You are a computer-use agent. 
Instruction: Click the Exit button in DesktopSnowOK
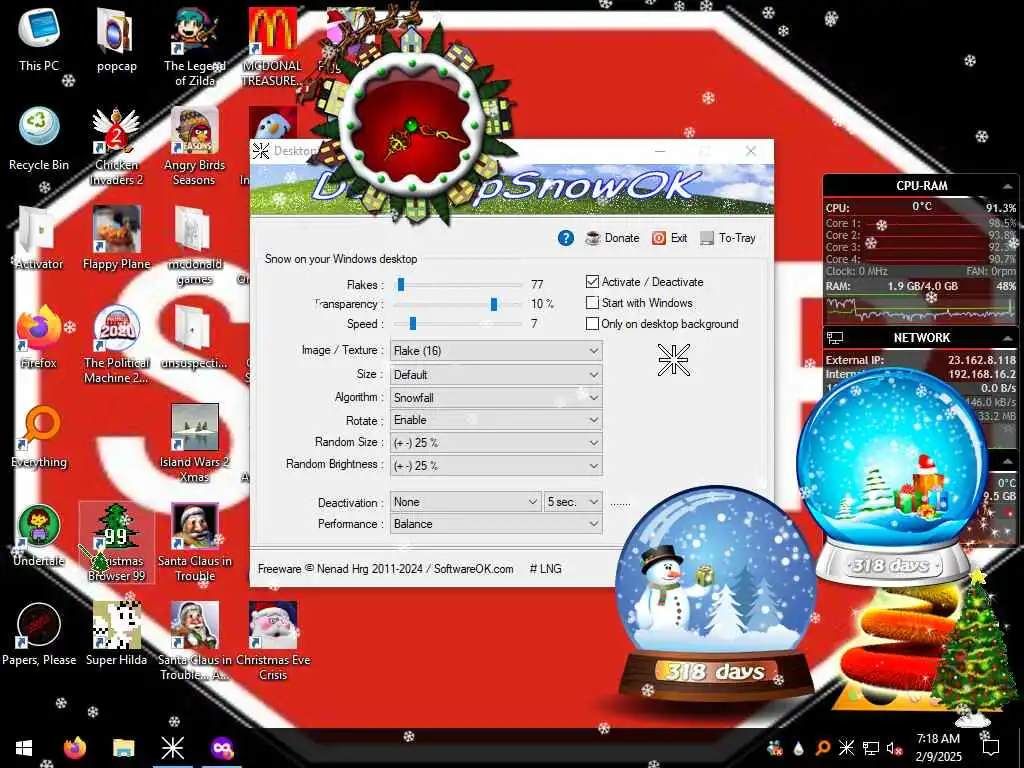coord(669,238)
